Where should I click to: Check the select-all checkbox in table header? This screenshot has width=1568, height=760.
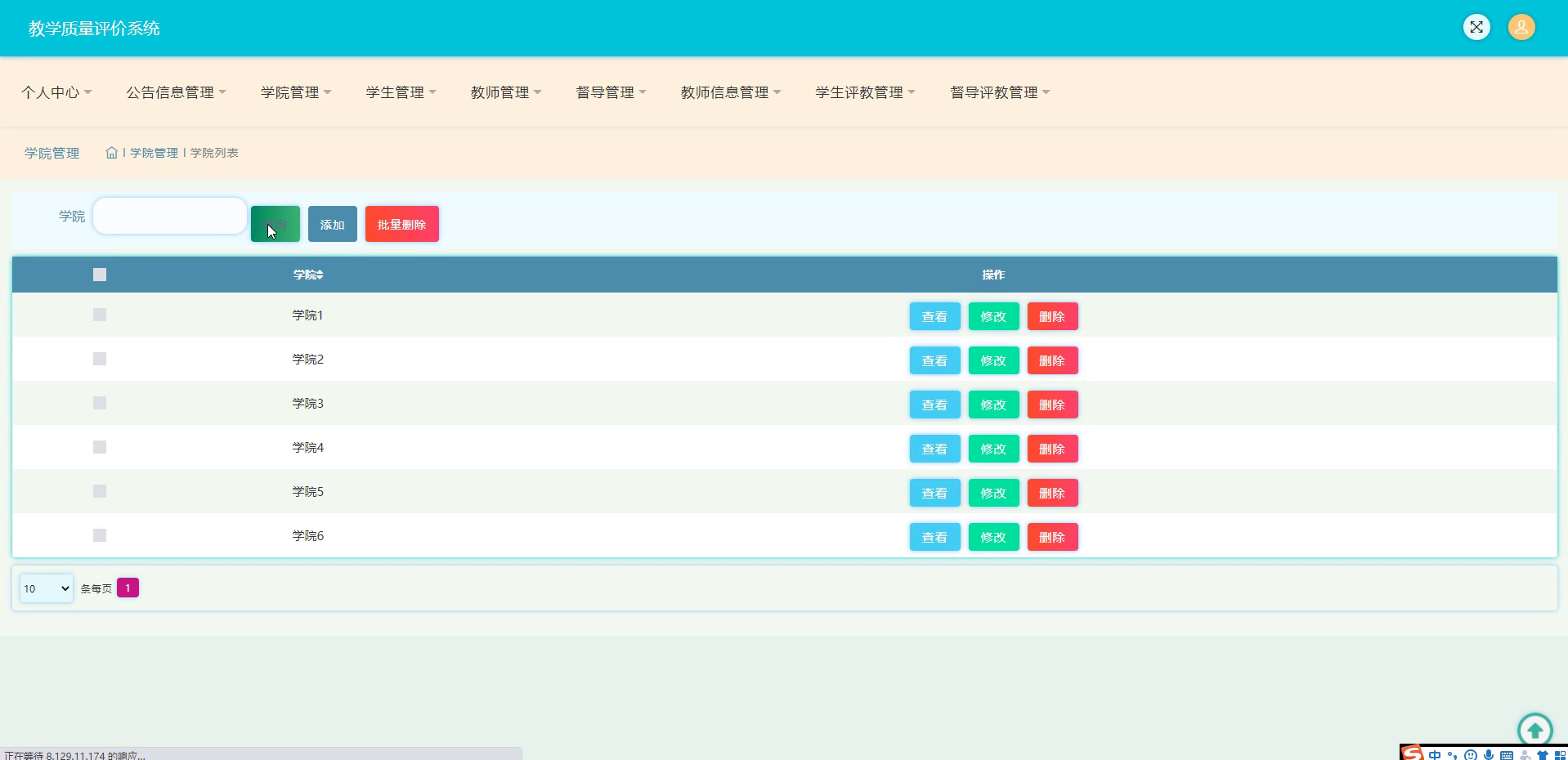coord(100,275)
